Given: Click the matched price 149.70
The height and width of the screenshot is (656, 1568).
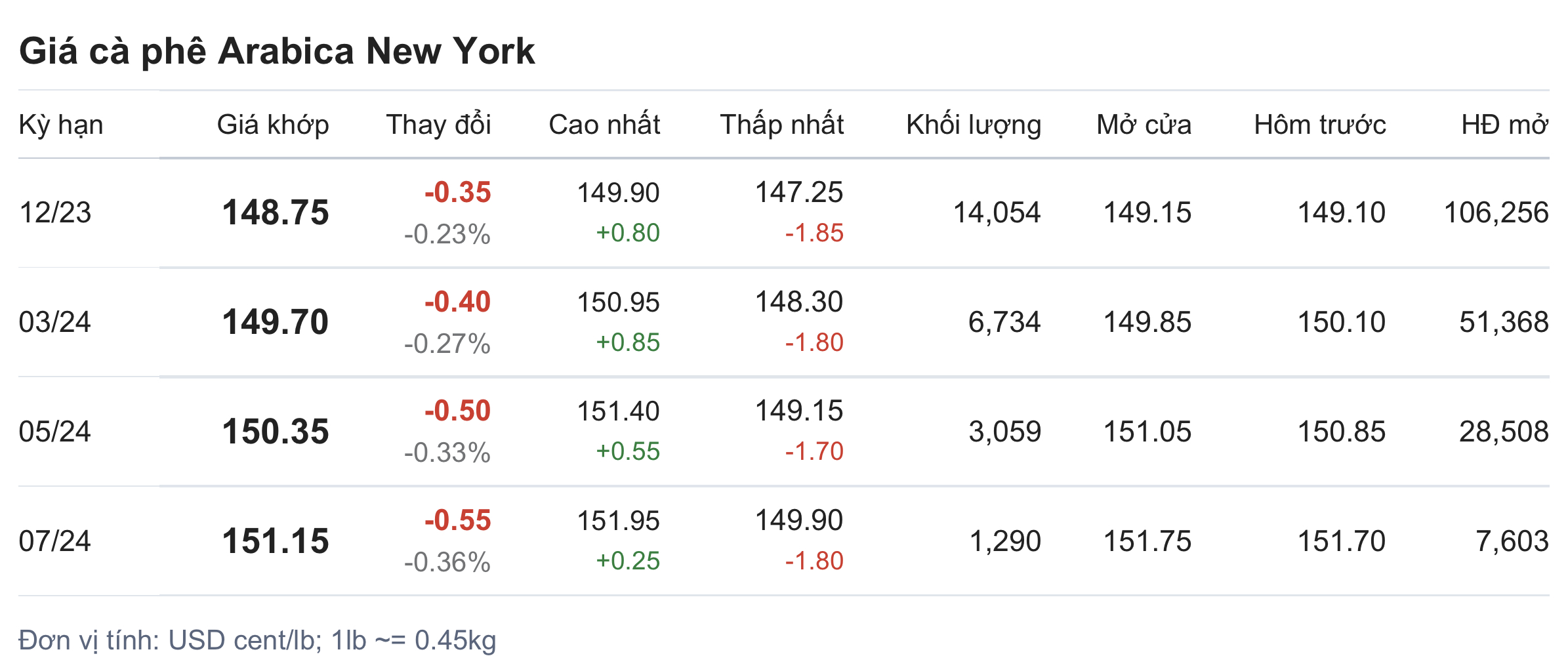Looking at the screenshot, I should point(276,322).
